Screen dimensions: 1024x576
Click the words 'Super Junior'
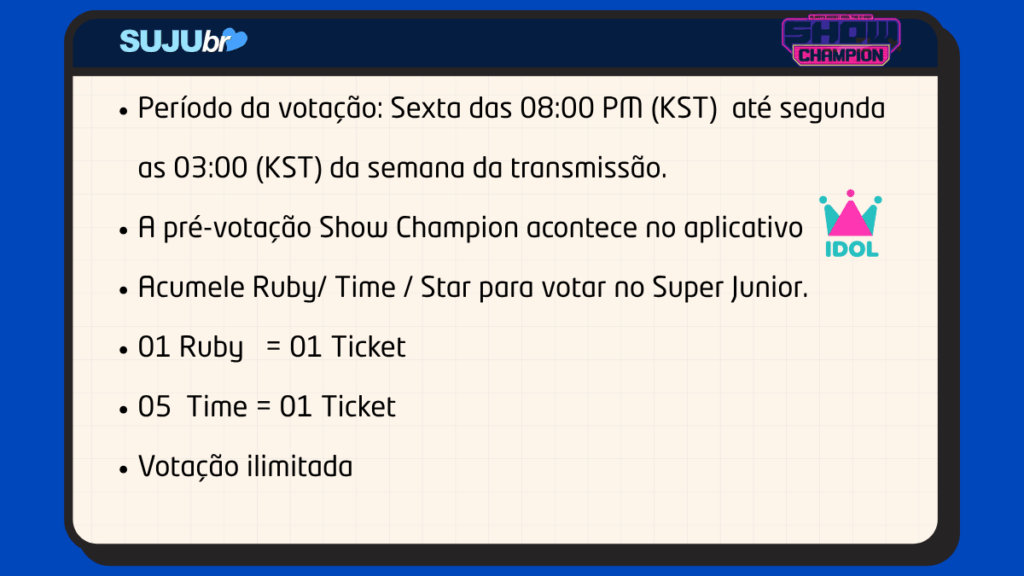tap(730, 287)
